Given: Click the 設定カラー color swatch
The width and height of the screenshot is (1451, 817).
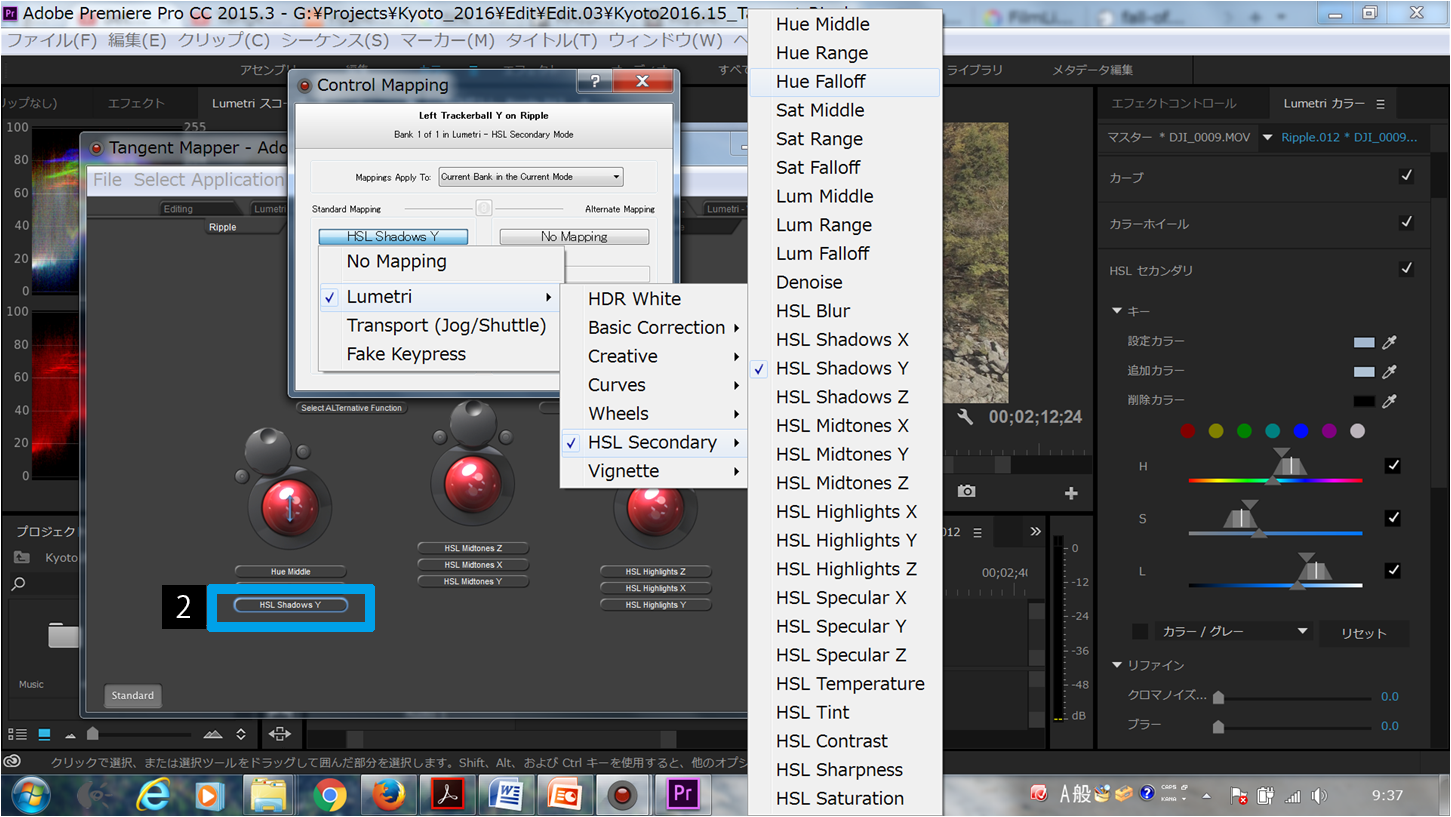Looking at the screenshot, I should tap(1364, 342).
